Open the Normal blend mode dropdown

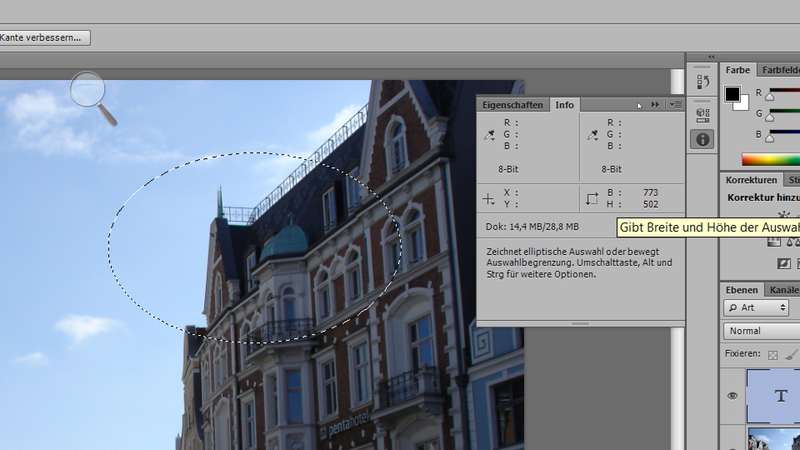pos(760,331)
